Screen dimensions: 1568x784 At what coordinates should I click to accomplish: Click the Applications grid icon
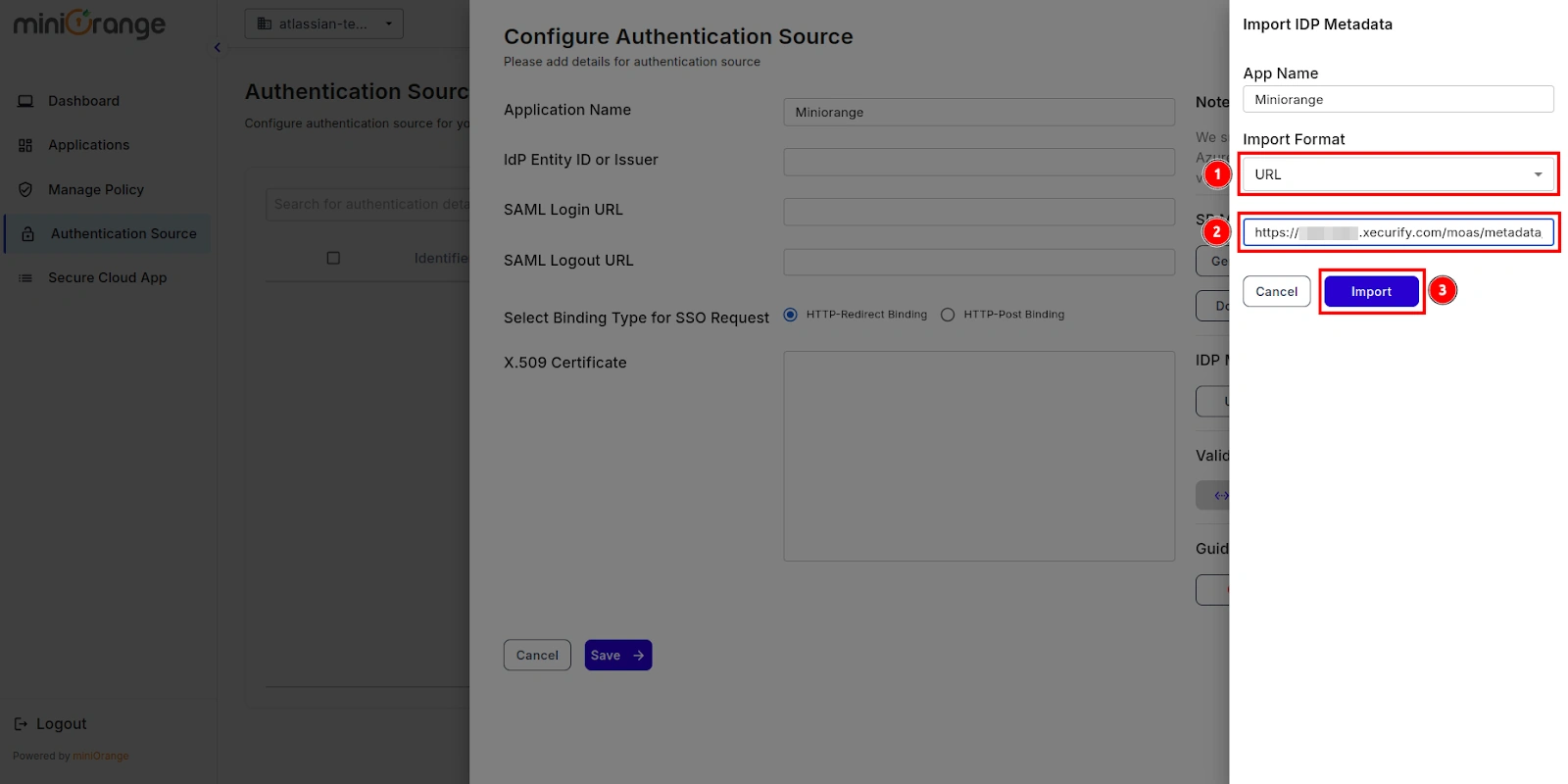pyautogui.click(x=25, y=145)
